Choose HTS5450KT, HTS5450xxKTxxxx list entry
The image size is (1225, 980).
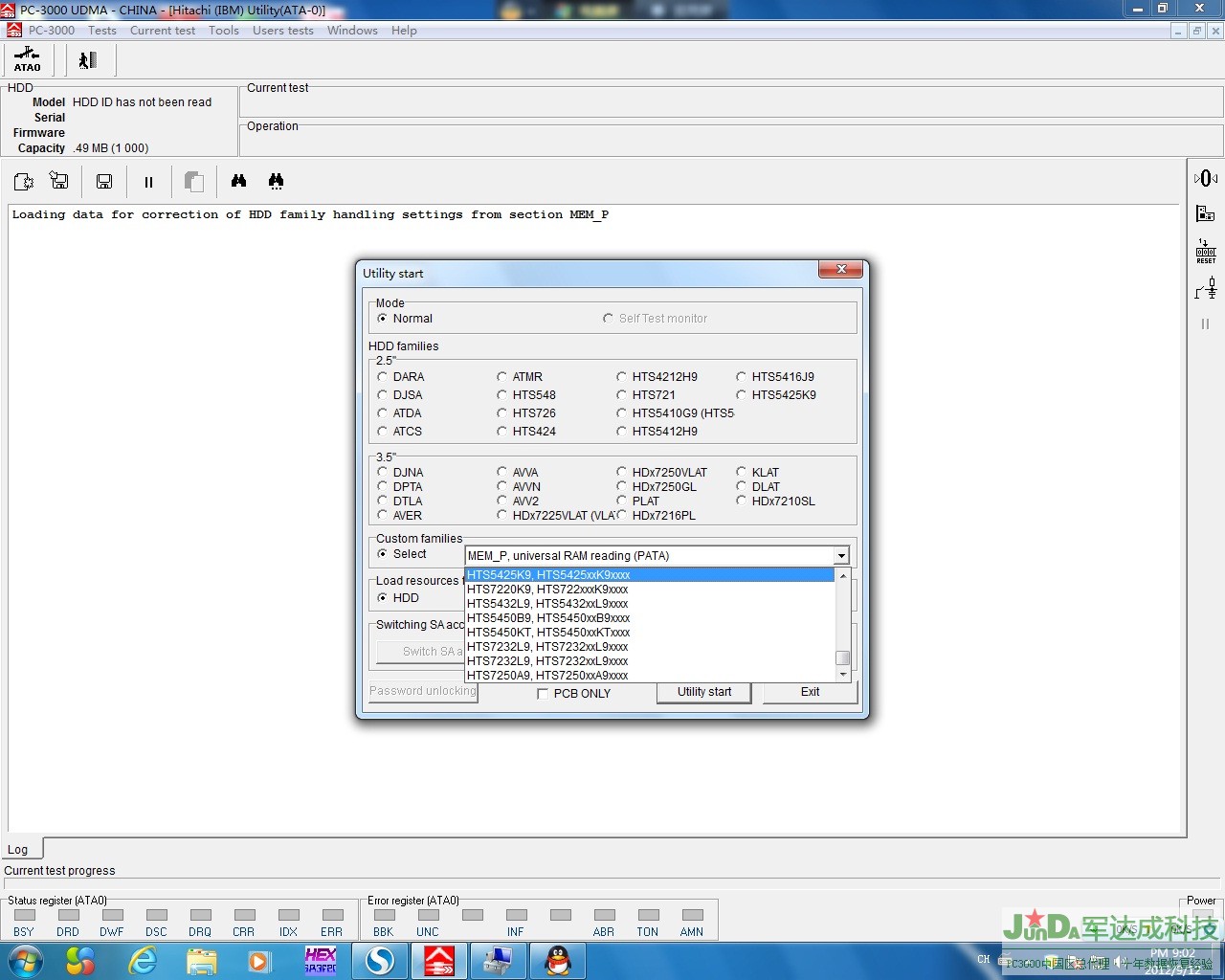click(650, 633)
